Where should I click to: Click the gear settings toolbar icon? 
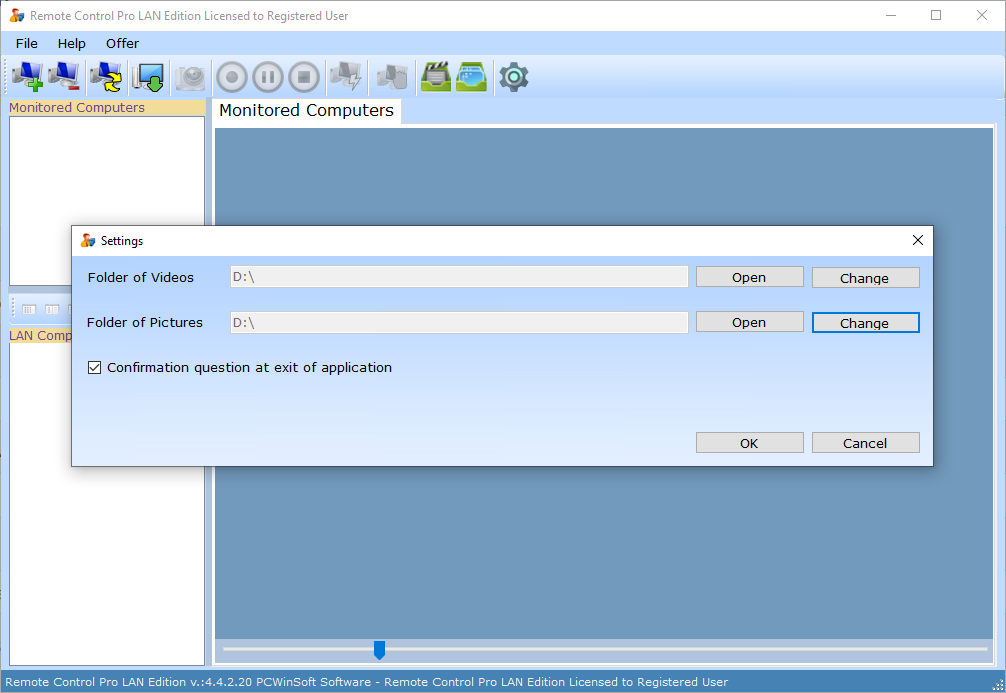514,77
